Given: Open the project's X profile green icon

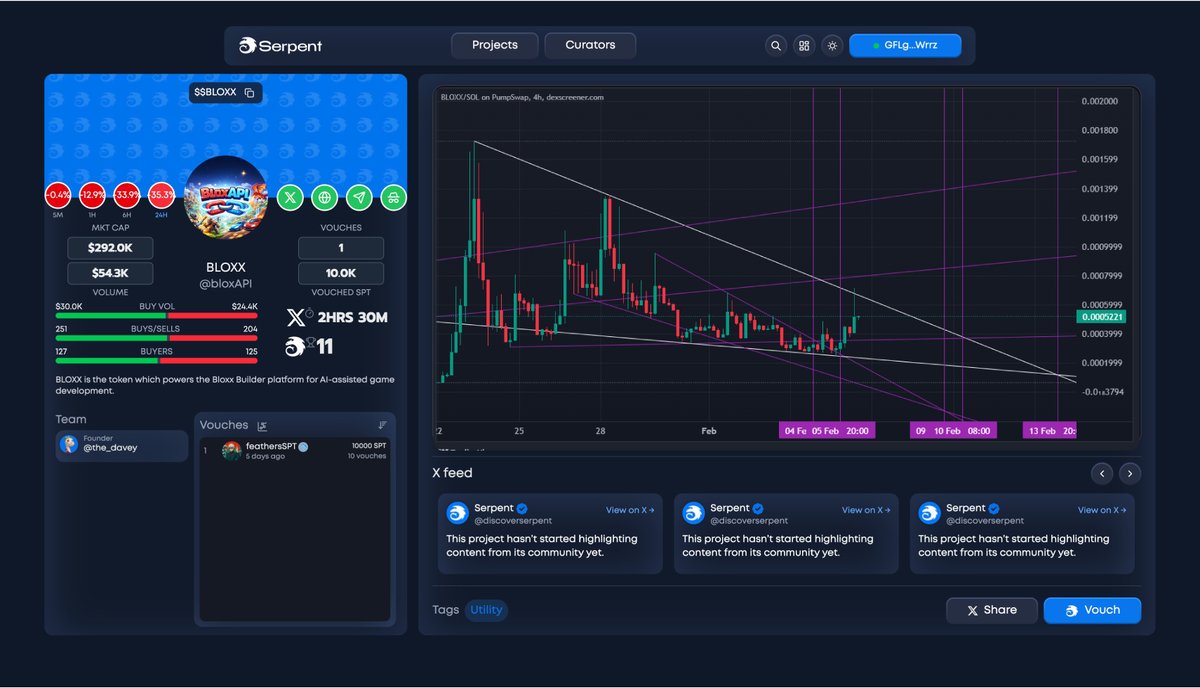Looking at the screenshot, I should [x=290, y=198].
